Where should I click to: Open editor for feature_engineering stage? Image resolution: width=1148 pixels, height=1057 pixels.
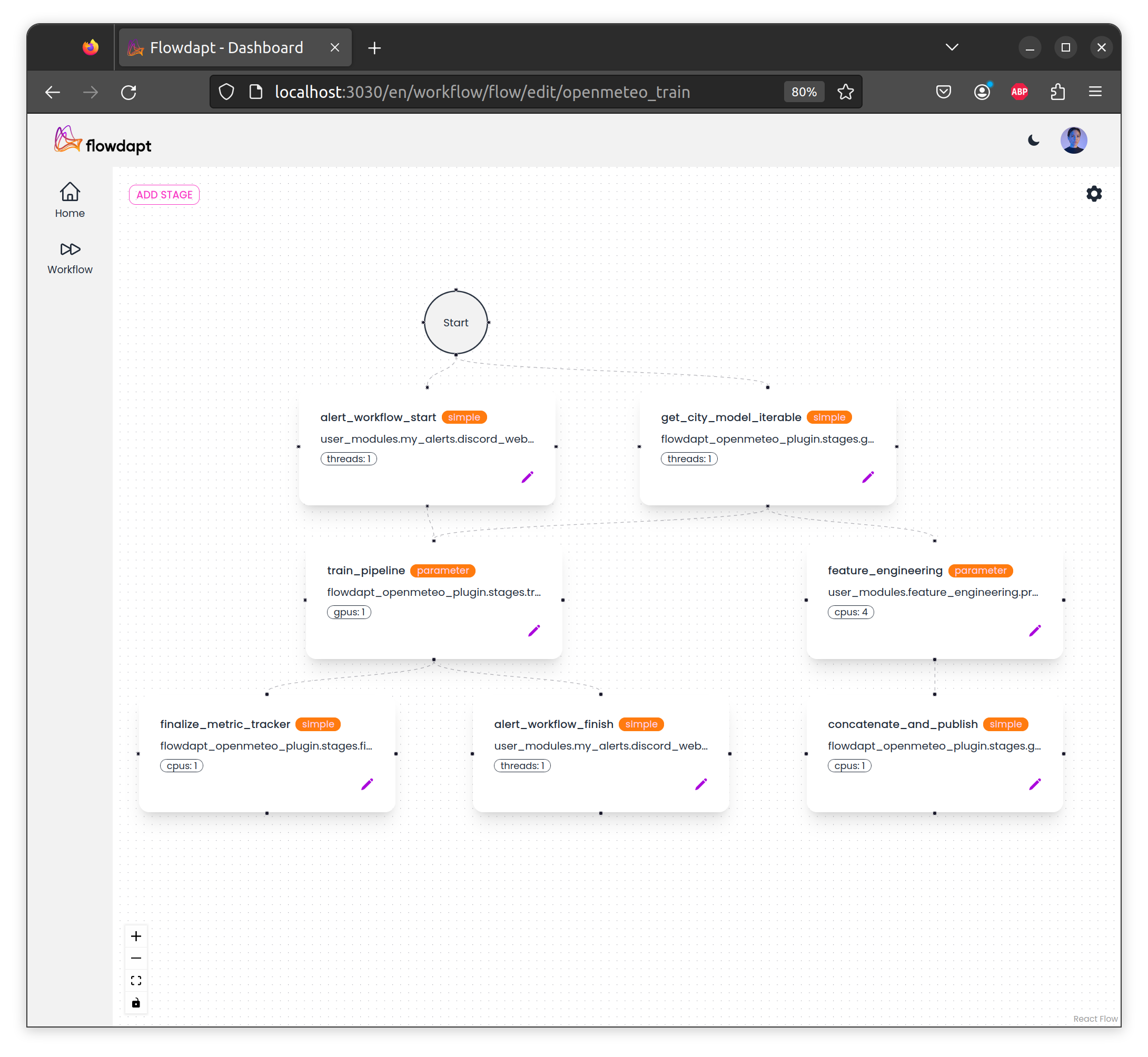pos(1035,630)
